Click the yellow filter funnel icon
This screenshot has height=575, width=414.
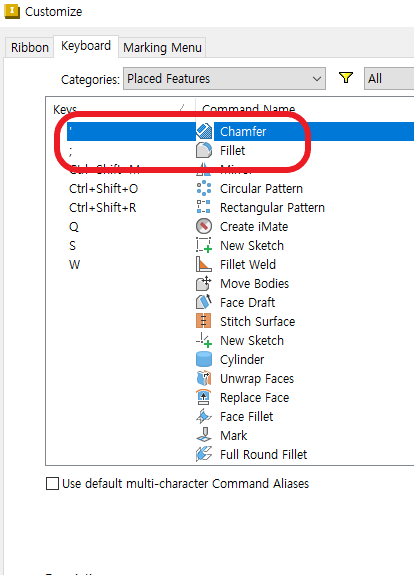tap(345, 78)
